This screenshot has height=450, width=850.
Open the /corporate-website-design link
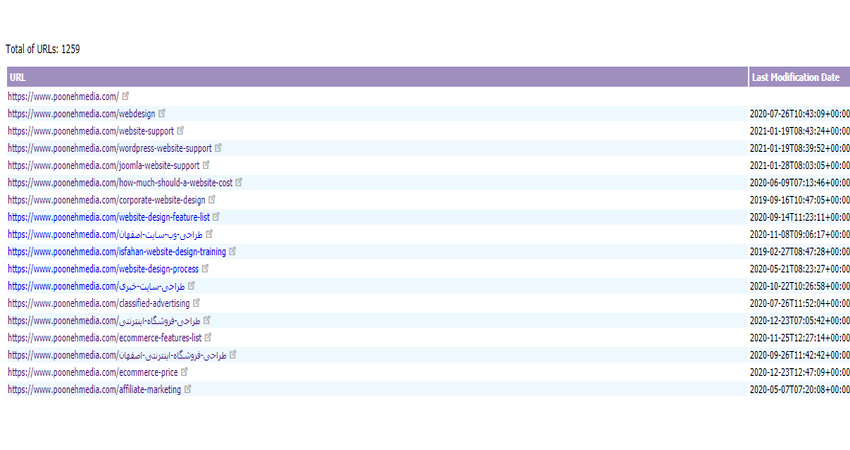[106, 200]
